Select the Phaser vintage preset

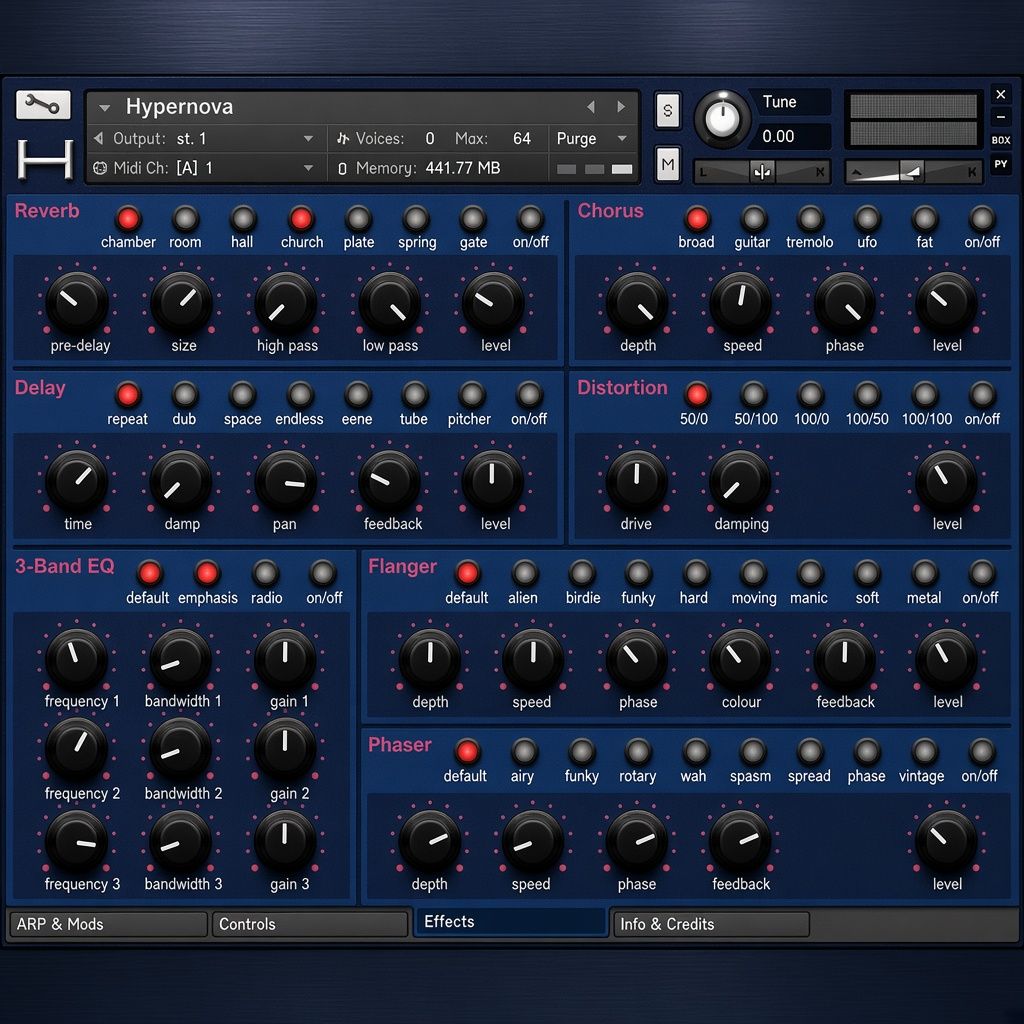click(x=924, y=752)
